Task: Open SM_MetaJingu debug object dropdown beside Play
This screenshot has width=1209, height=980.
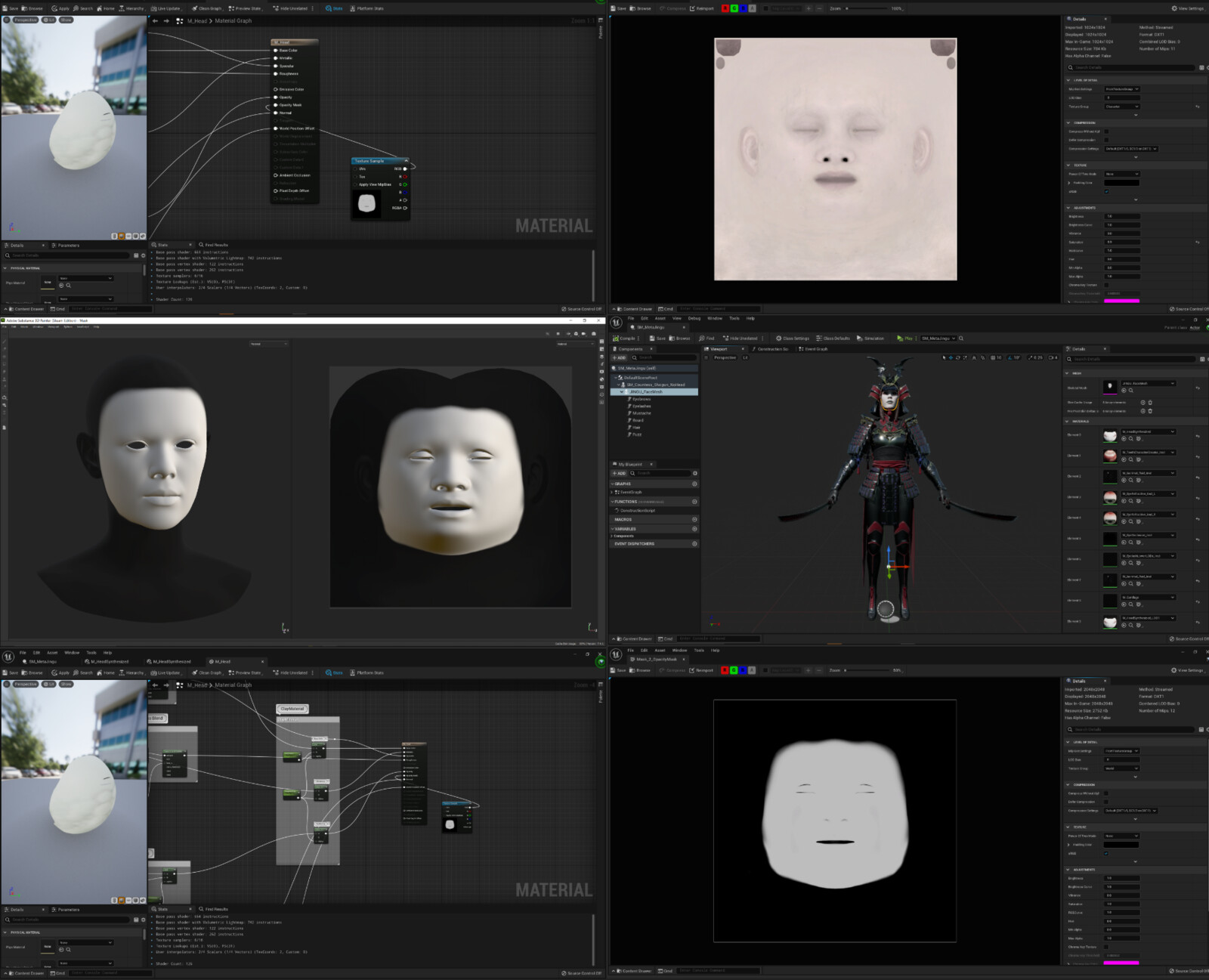Action: [938, 339]
